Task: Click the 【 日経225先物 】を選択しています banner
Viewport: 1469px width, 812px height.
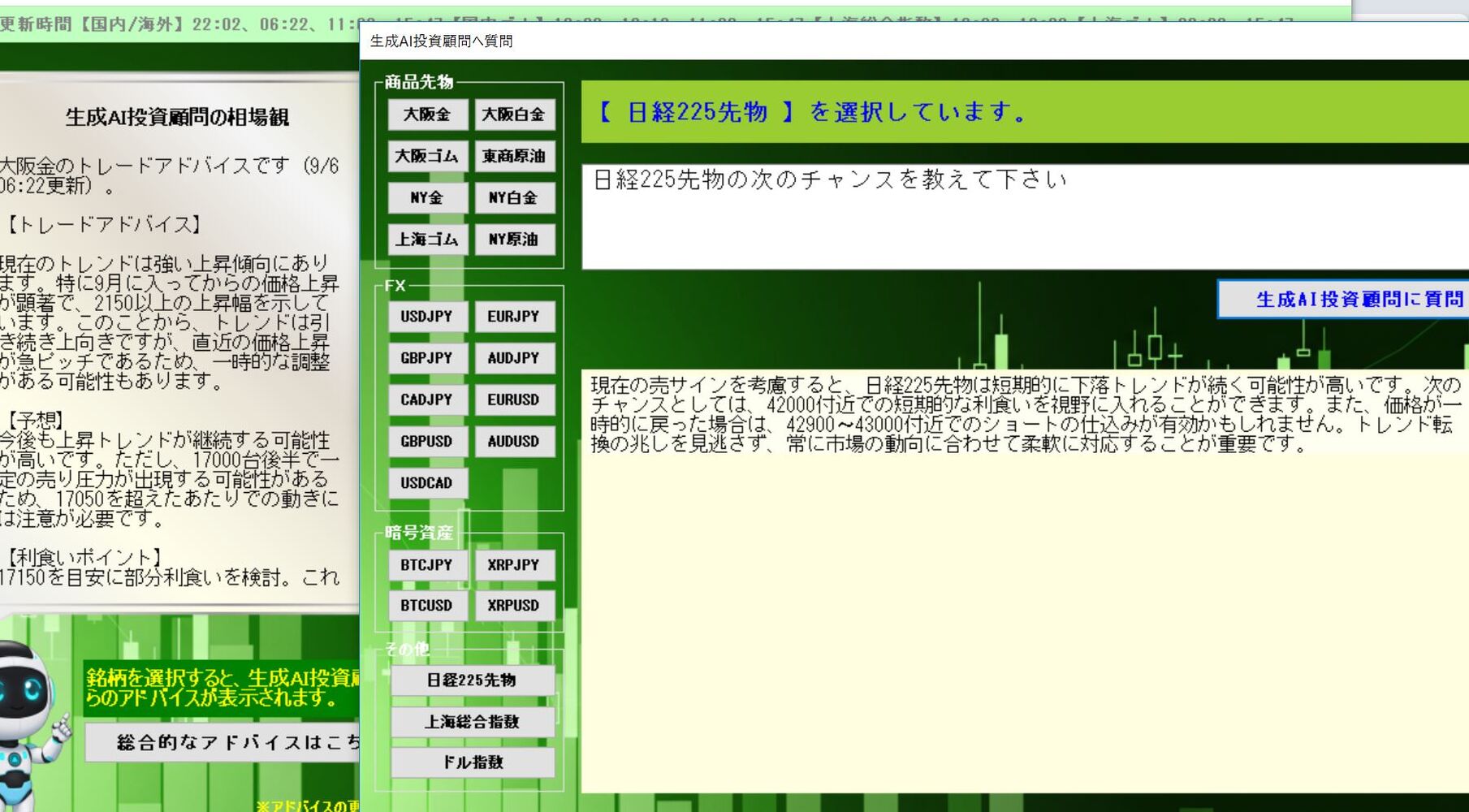Action: (1025, 112)
